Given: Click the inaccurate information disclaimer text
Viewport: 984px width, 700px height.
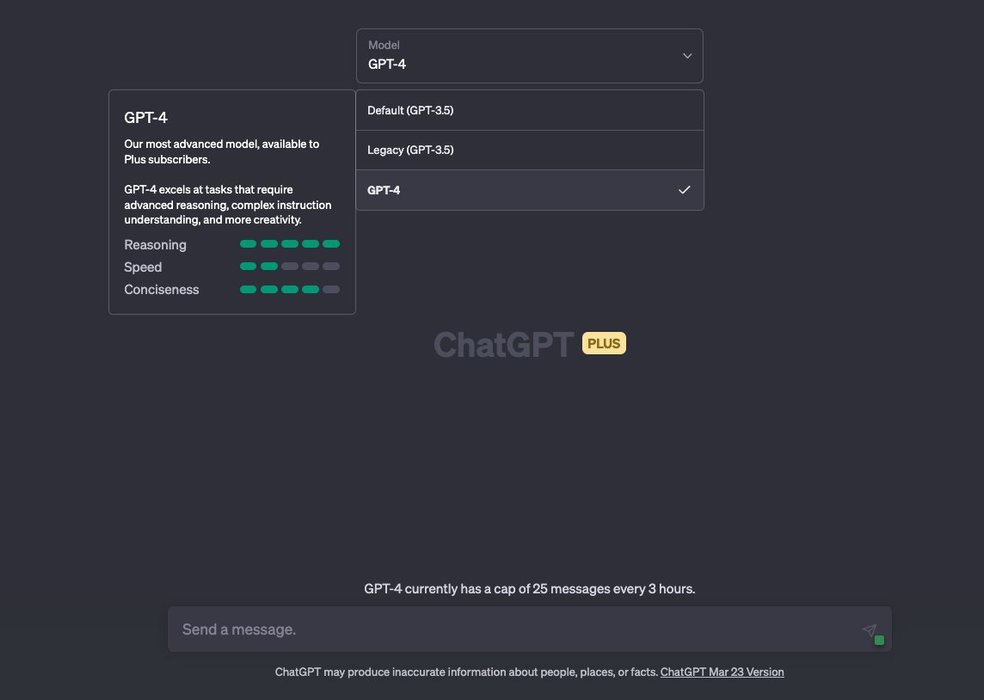Looking at the screenshot, I should coord(465,672).
